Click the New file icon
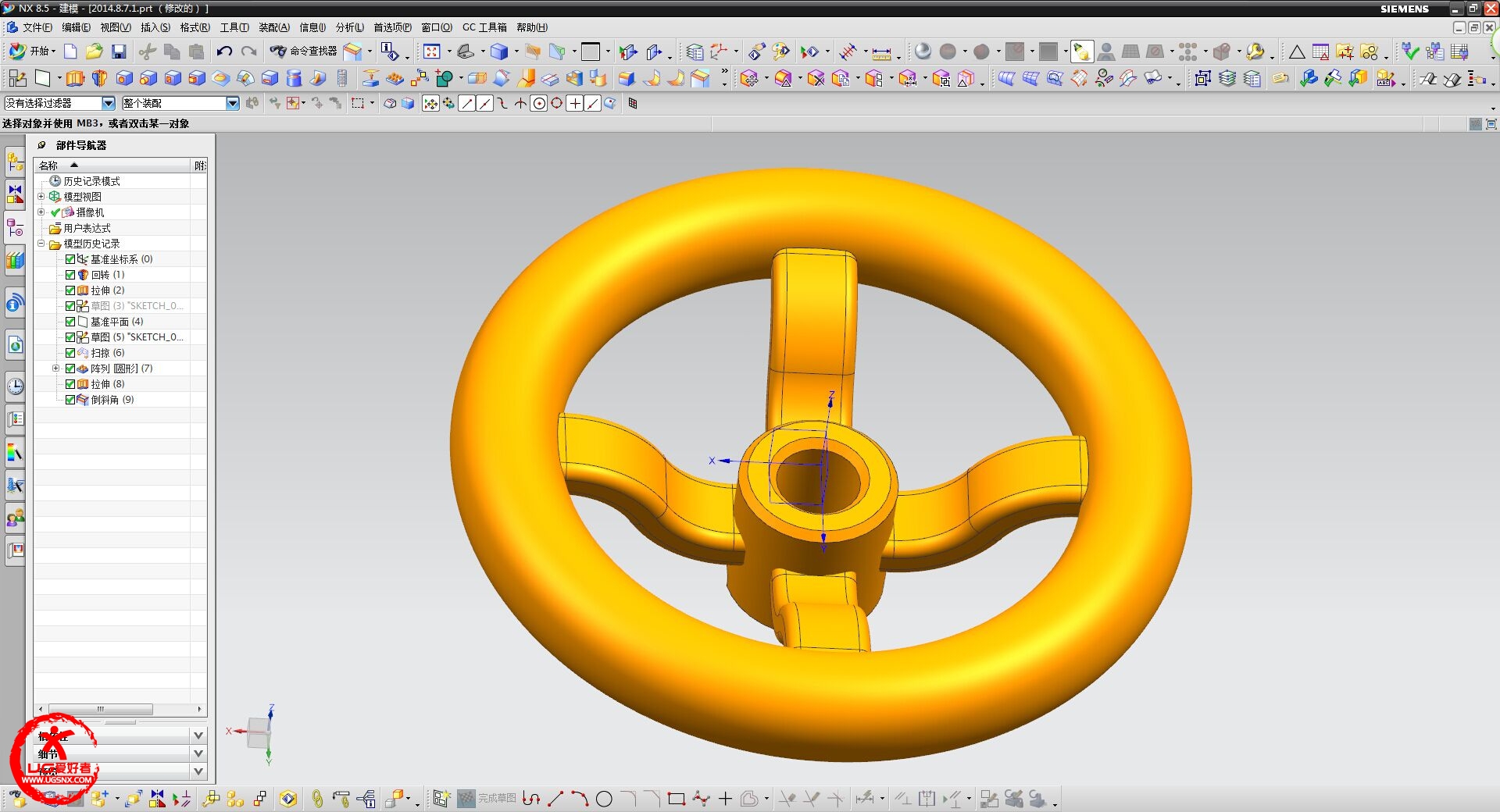1500x812 pixels. [x=70, y=52]
